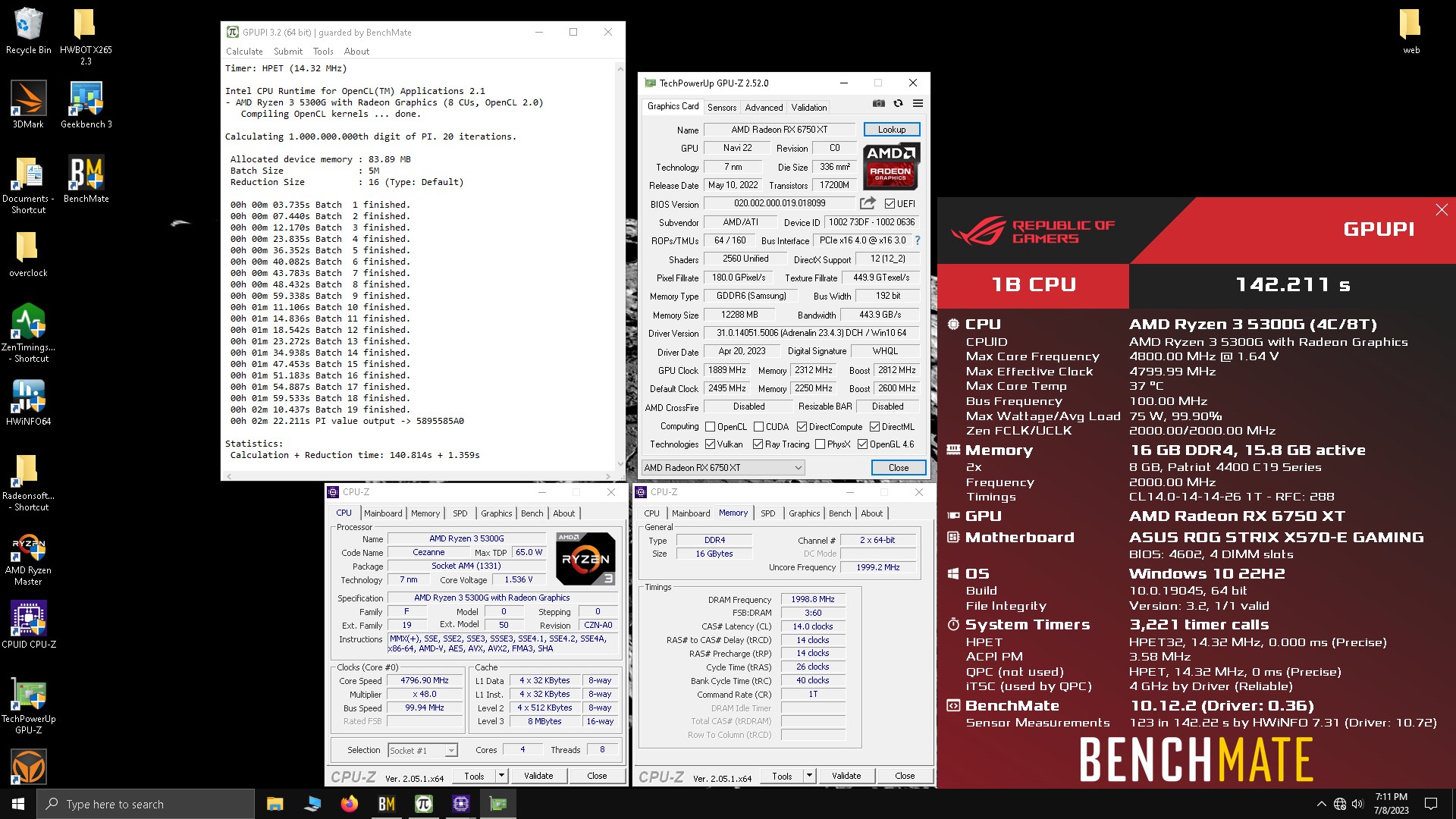Launch the BenchMate desktop shortcut

pos(86,180)
